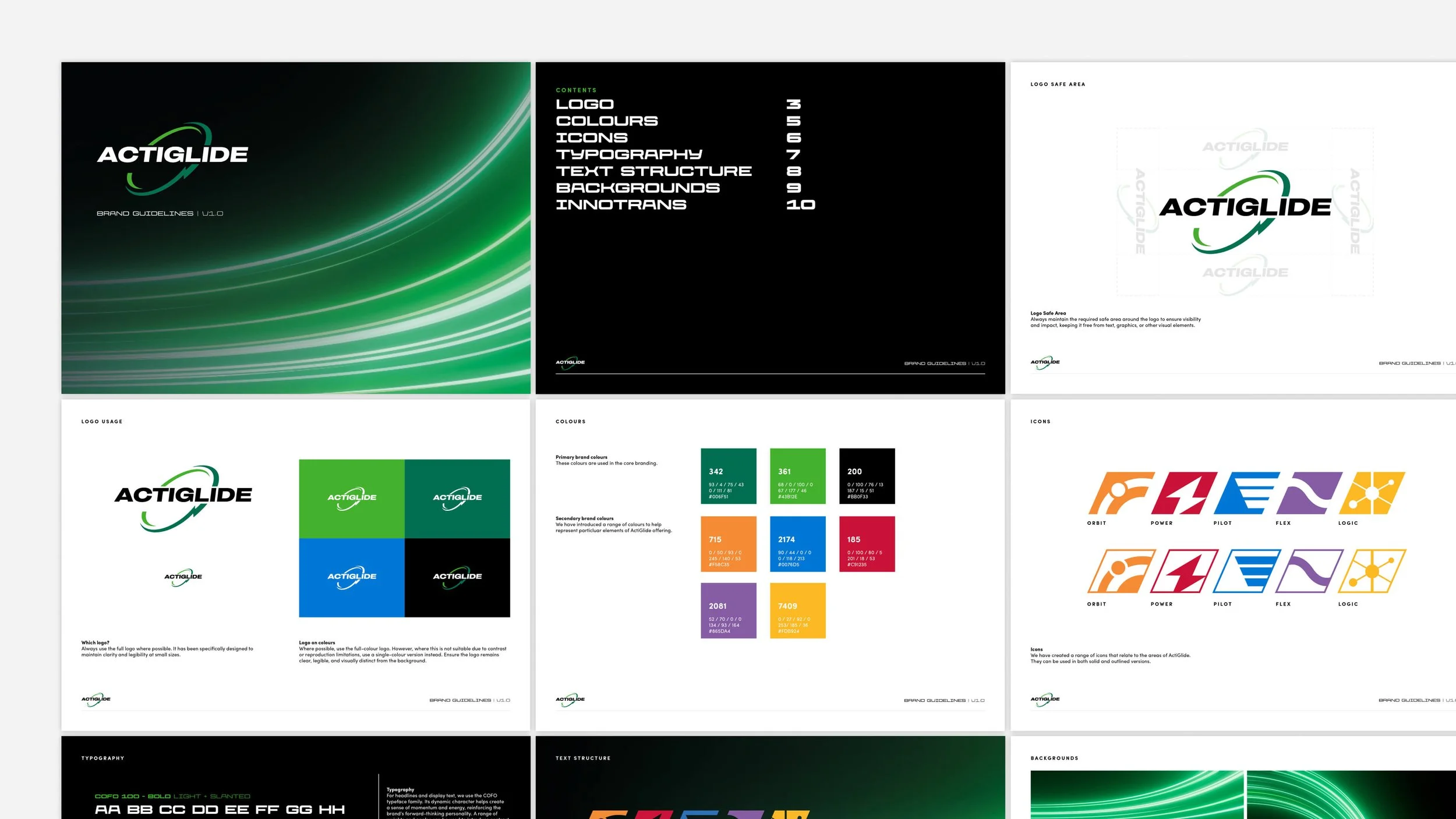
Task: Select the red 185 colour swatch
Action: pos(867,544)
